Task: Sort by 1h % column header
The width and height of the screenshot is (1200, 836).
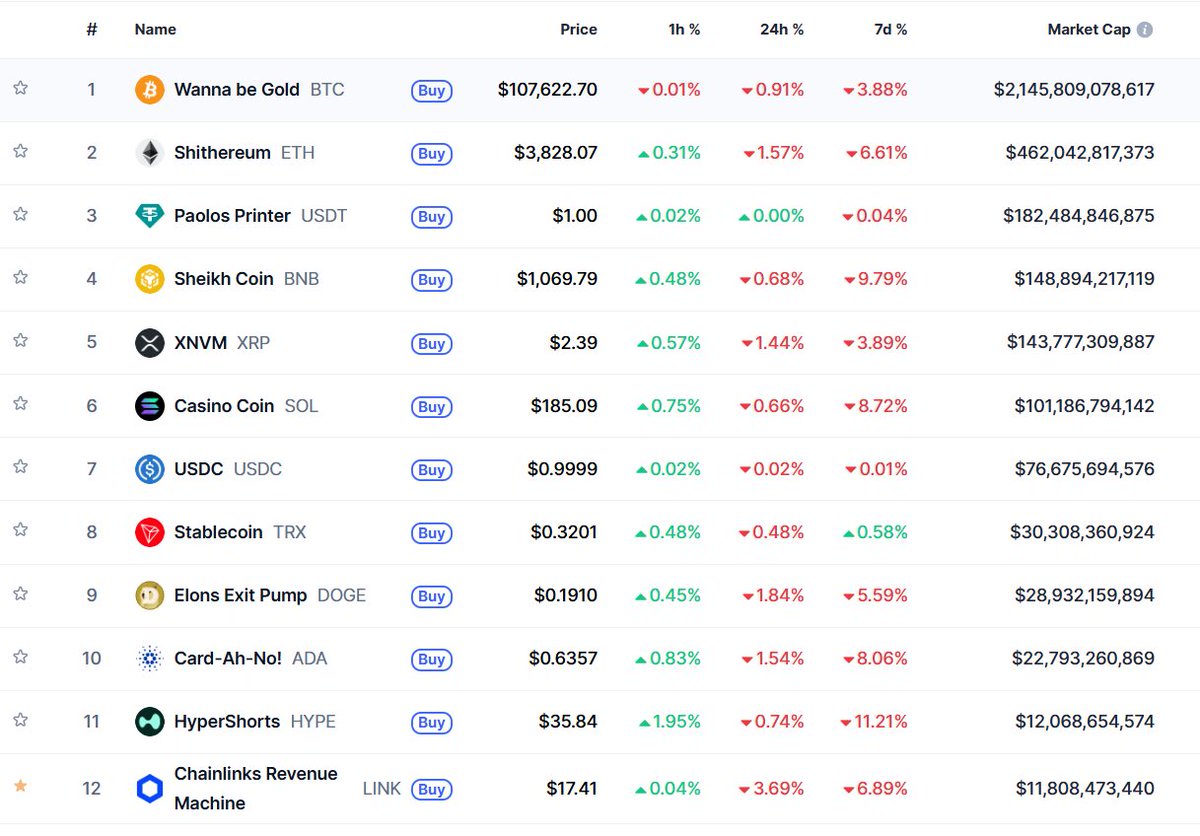Action: coord(684,30)
